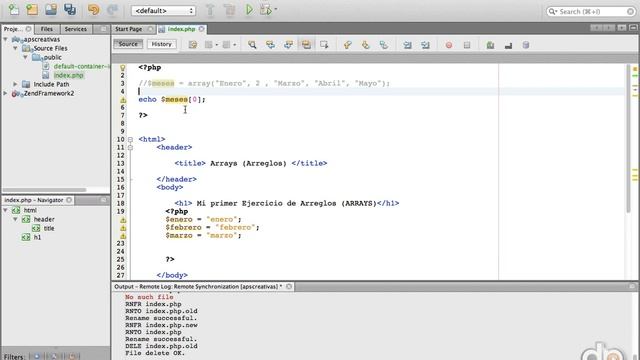Click the Open Project toolbar icon
The height and width of the screenshot is (360, 640).
[51, 10]
